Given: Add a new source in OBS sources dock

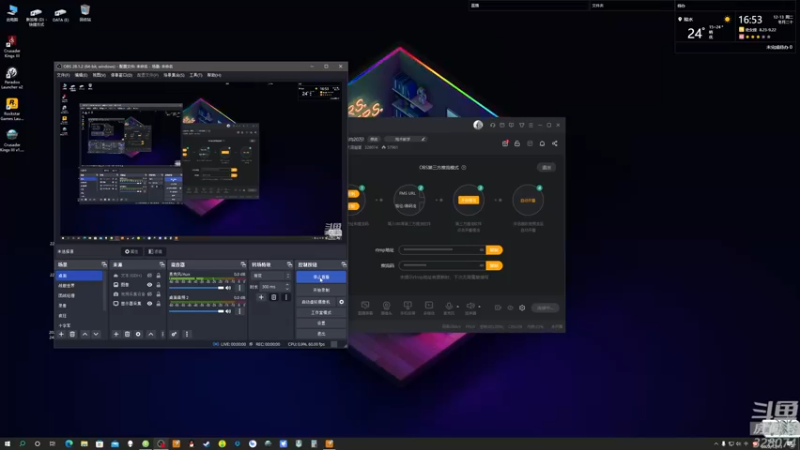Looking at the screenshot, I should click(116, 334).
